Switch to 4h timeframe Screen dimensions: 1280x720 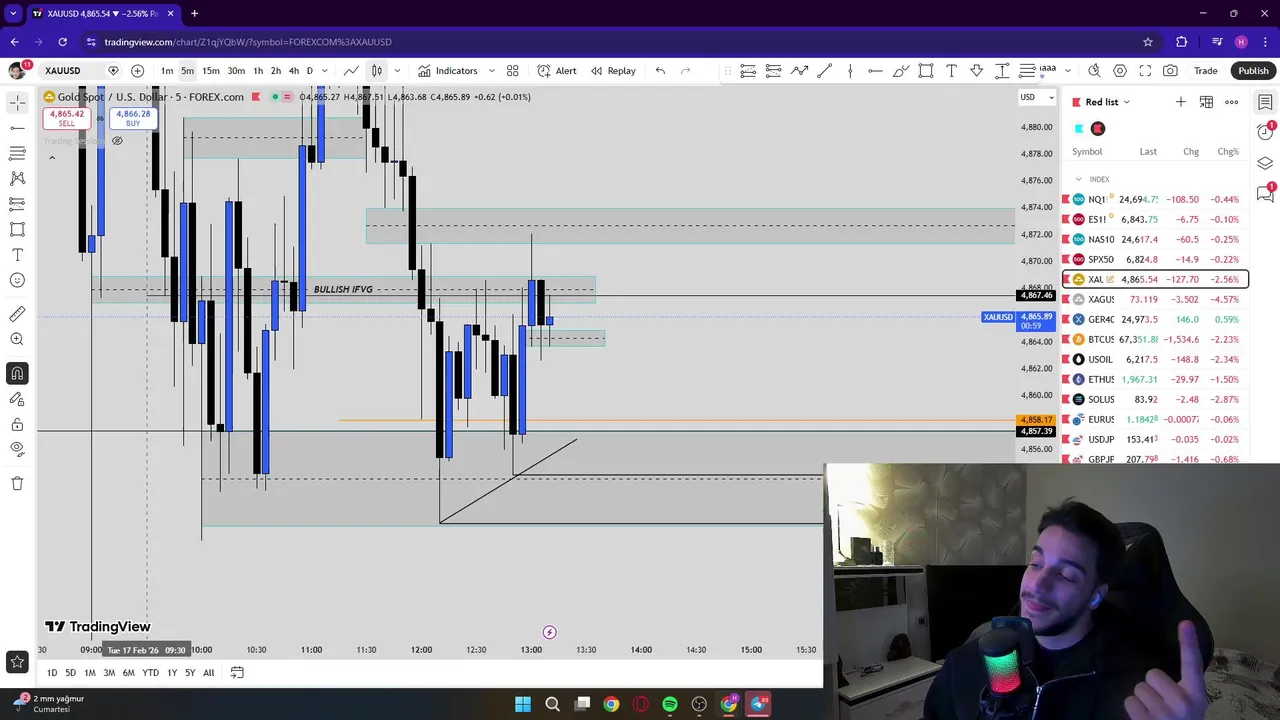(x=294, y=71)
